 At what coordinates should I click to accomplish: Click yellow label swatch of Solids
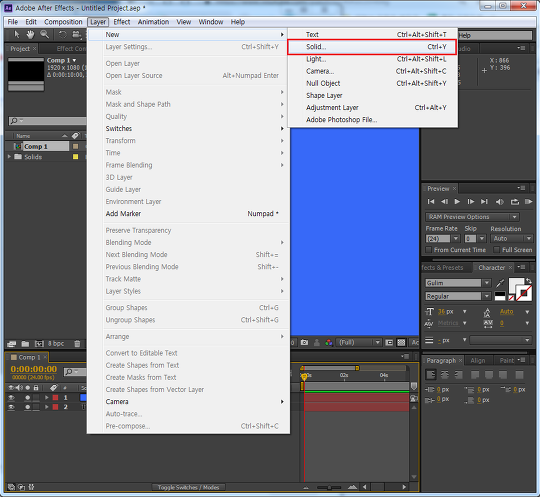tap(75, 157)
